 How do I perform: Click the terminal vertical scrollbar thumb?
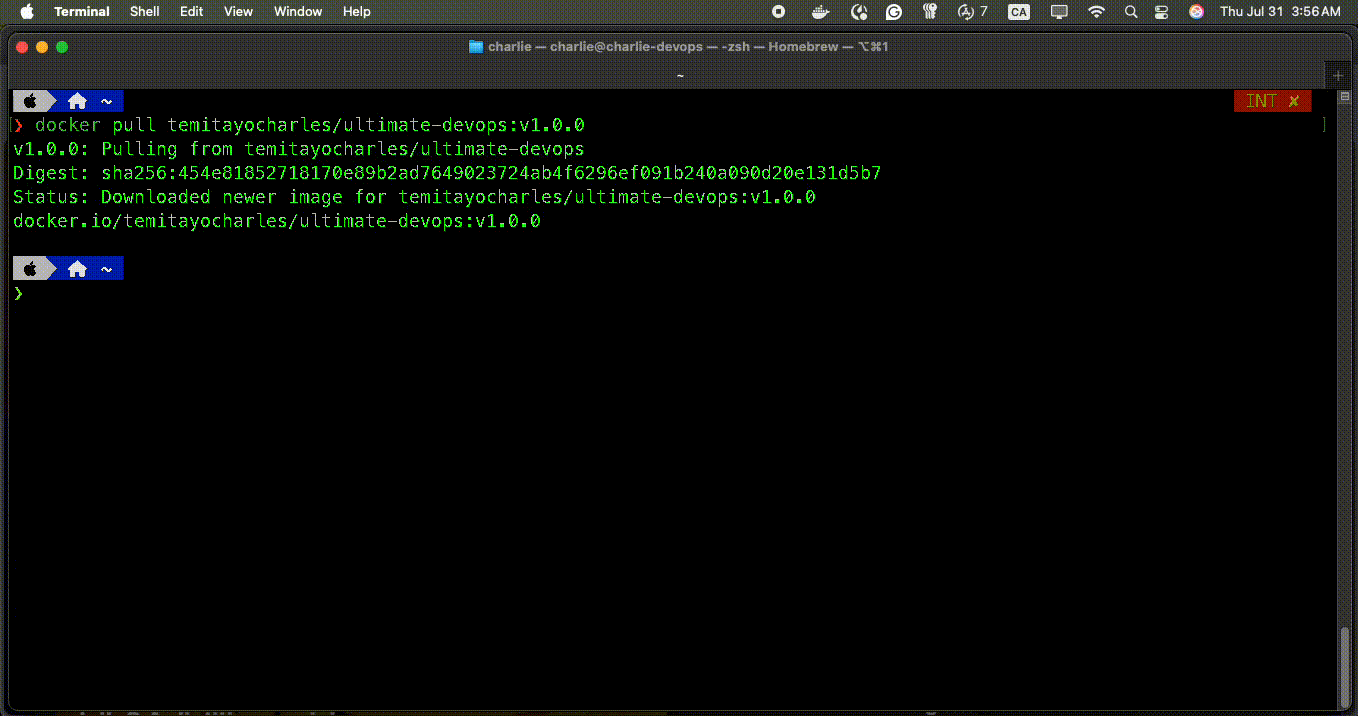(x=1345, y=666)
